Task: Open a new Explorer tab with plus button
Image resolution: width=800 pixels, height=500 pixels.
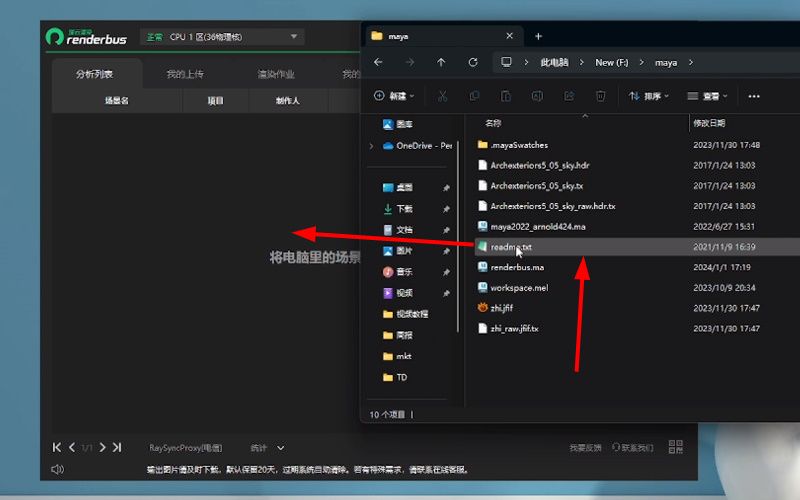Action: (x=538, y=35)
